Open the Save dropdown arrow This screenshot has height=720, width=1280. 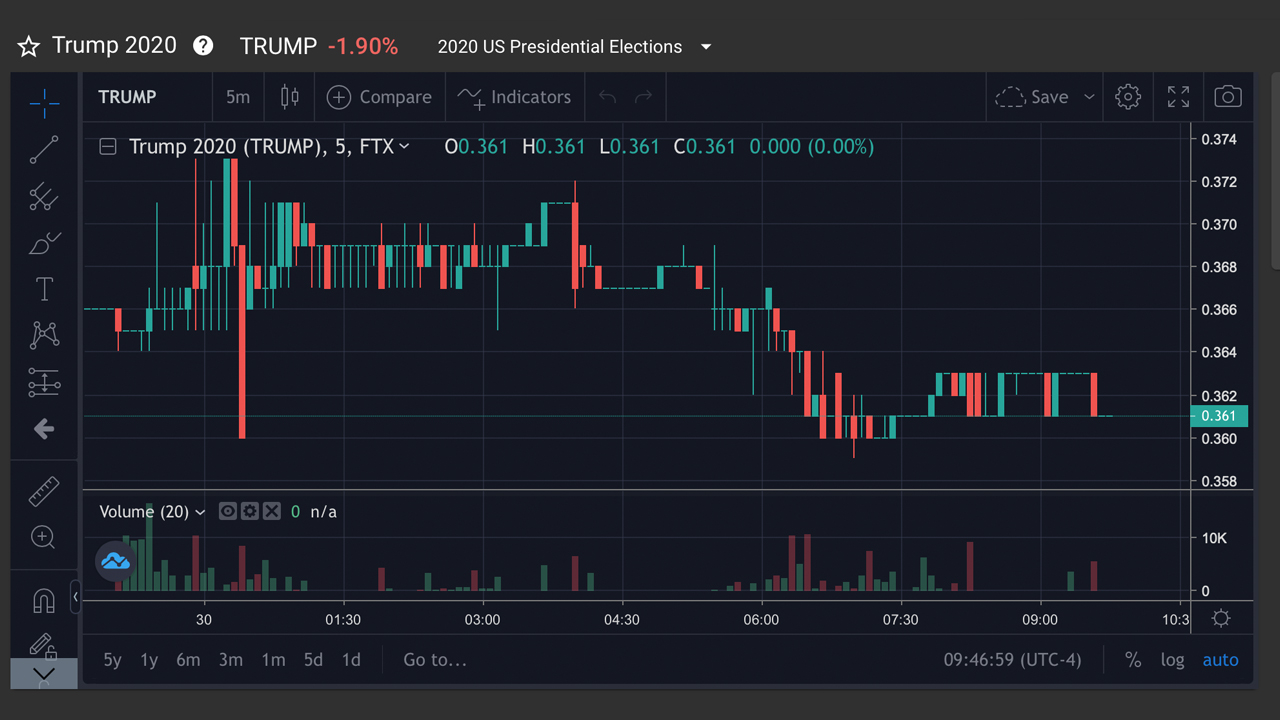pos(1089,97)
